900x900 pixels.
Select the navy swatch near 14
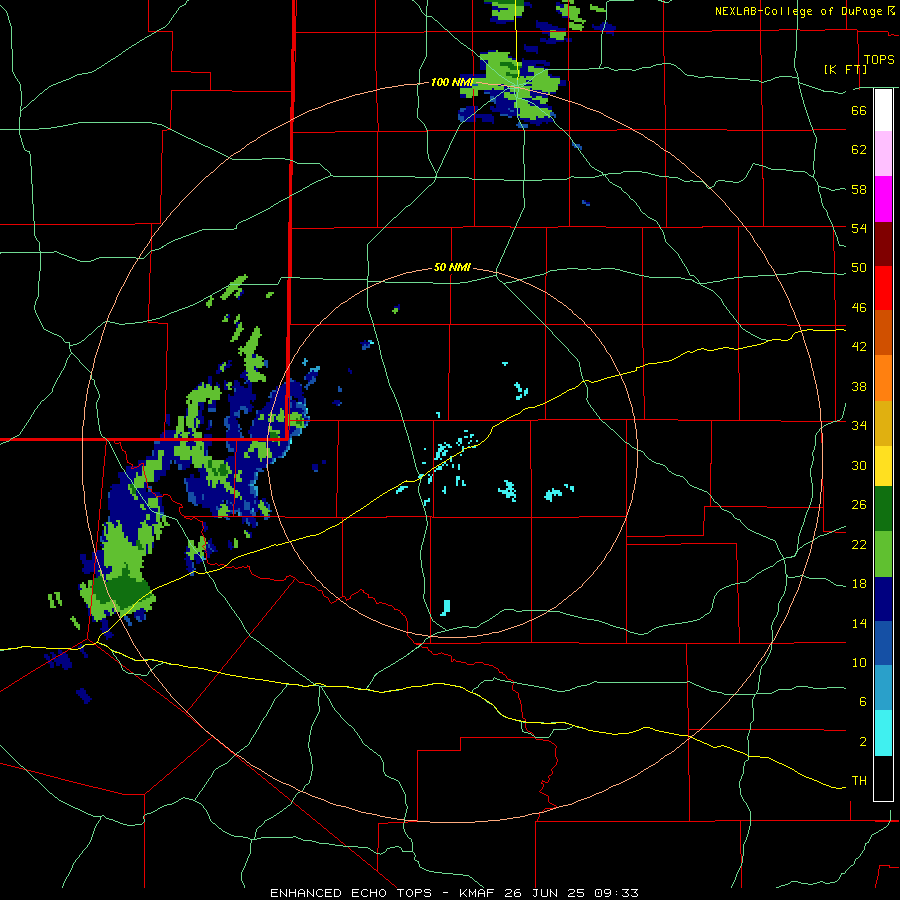[883, 599]
